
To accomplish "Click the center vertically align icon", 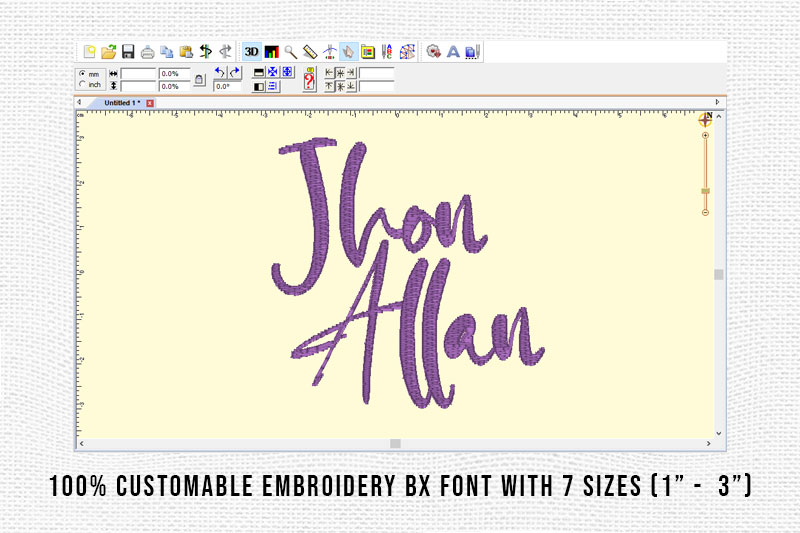I will (x=340, y=86).
